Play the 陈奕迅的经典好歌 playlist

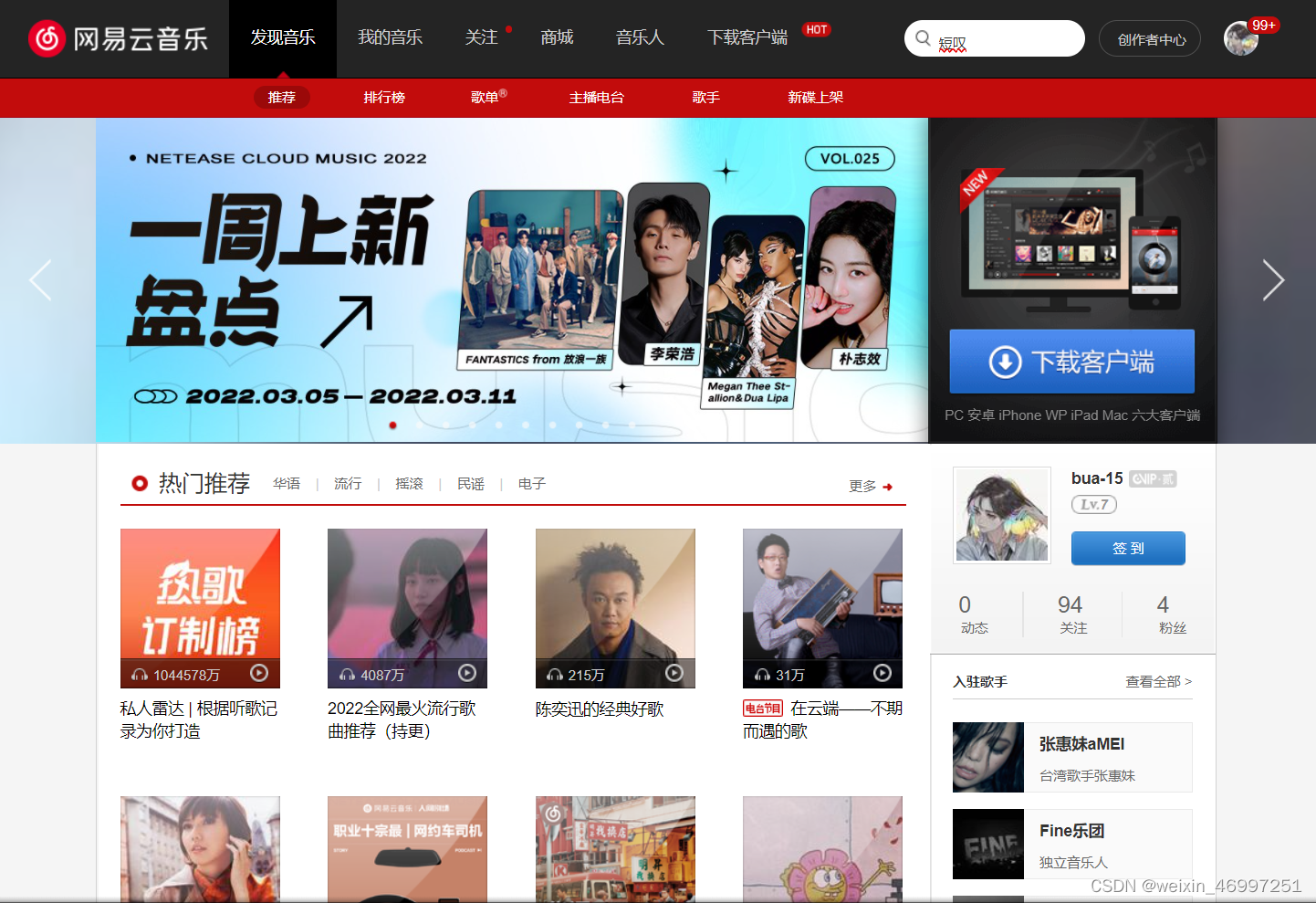(674, 673)
